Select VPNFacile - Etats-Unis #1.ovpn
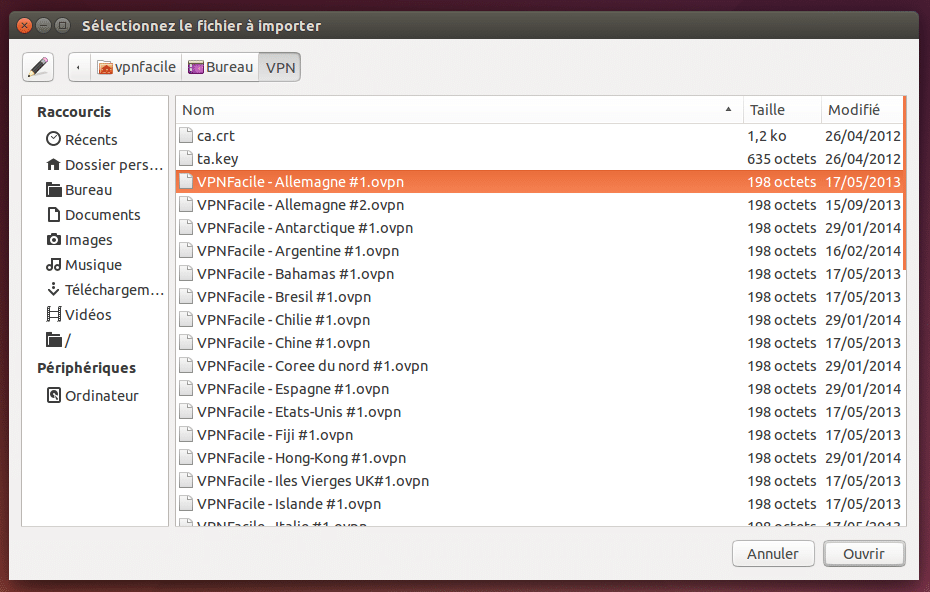The width and height of the screenshot is (930, 592). (x=540, y=412)
